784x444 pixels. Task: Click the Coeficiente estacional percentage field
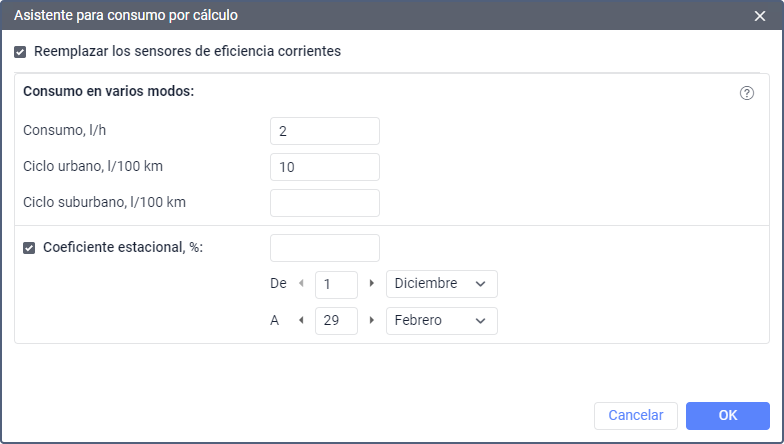(324, 248)
